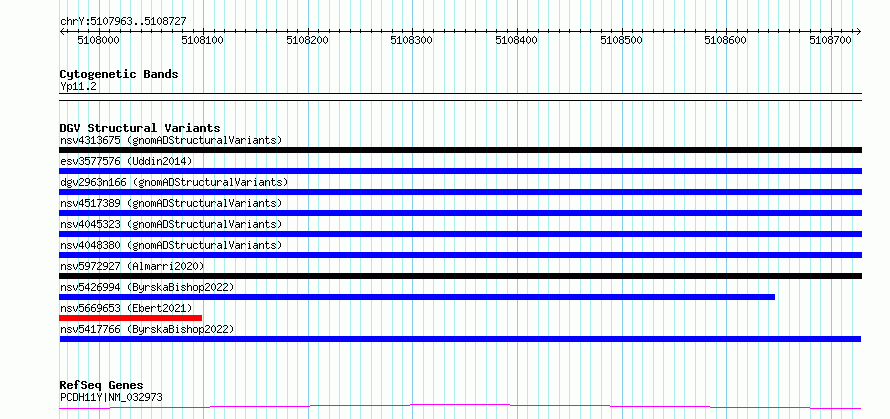Select the blue bar for esv3577576
This screenshot has height=419, width=890.
click(x=460, y=171)
